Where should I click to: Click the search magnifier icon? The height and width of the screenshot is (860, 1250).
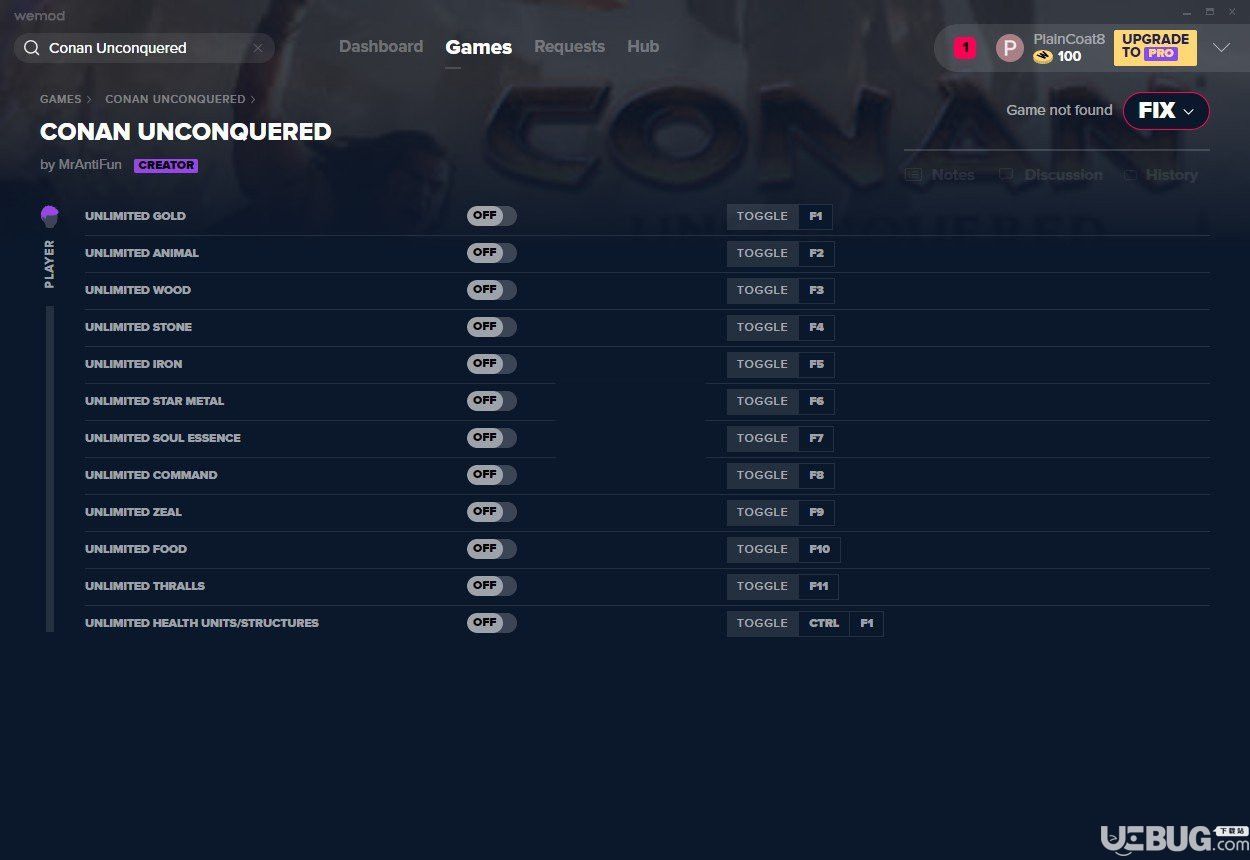31,48
